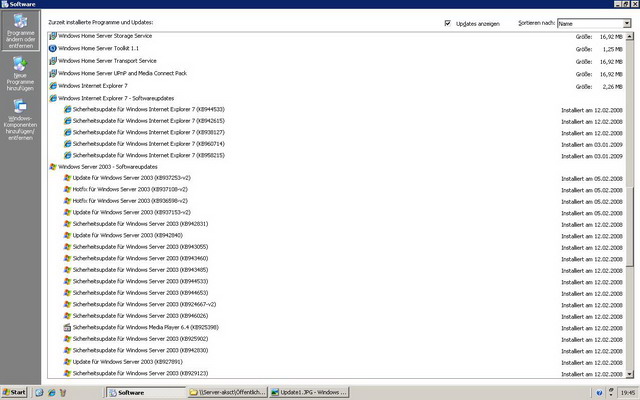Click the icon of Sicherheitsupdate KB942831
Image resolution: width=640 pixels, height=400 pixels.
pos(67,224)
